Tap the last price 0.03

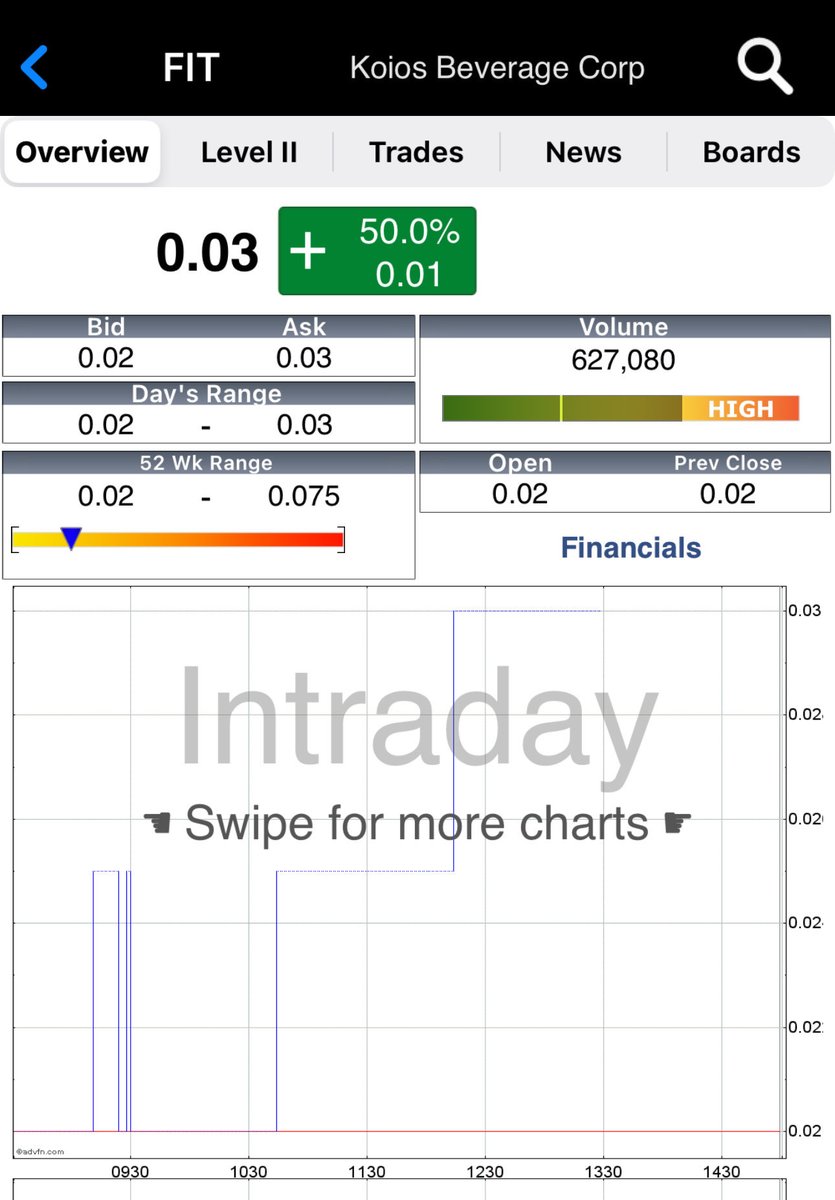(207, 252)
